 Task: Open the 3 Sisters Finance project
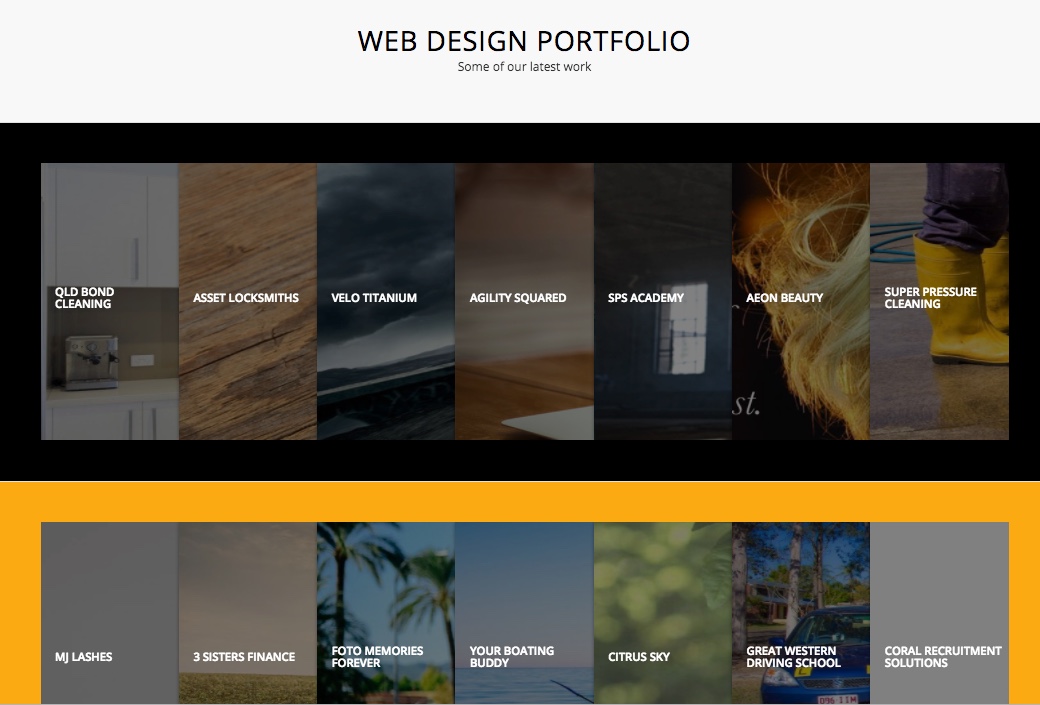(x=248, y=613)
